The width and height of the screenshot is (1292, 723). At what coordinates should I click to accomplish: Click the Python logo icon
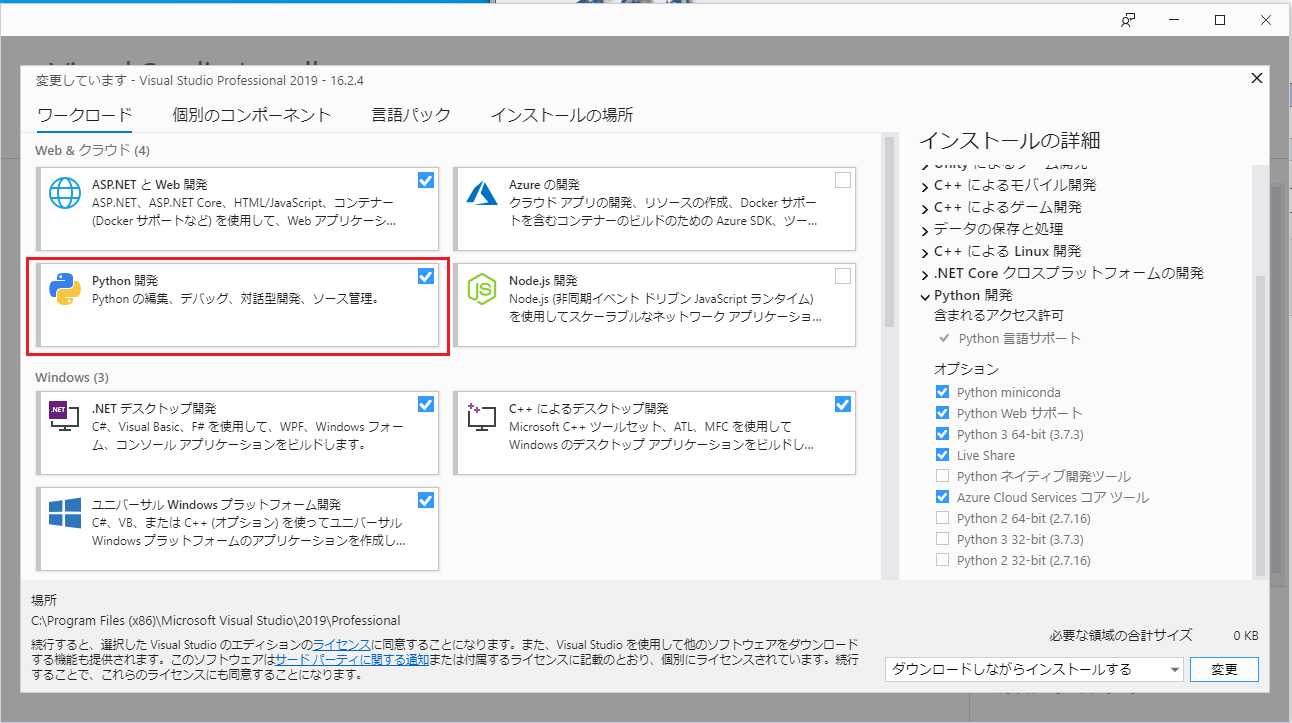(x=65, y=288)
